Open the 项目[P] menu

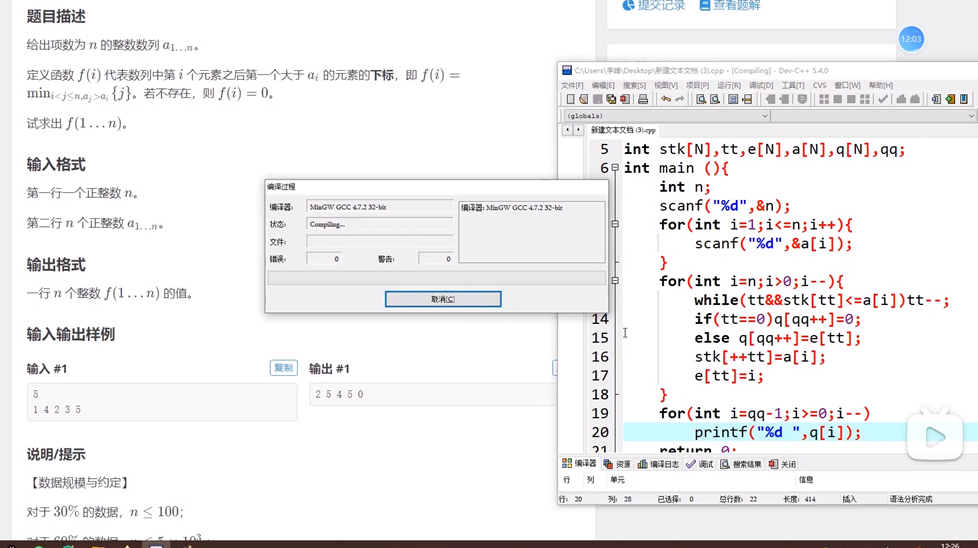[x=697, y=85]
